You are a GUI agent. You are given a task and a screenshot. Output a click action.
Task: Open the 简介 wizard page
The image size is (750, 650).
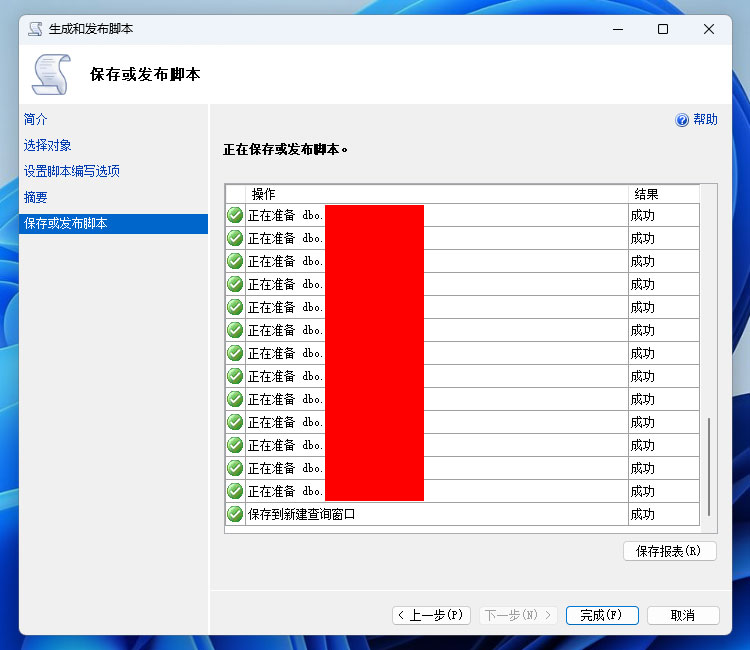36,119
